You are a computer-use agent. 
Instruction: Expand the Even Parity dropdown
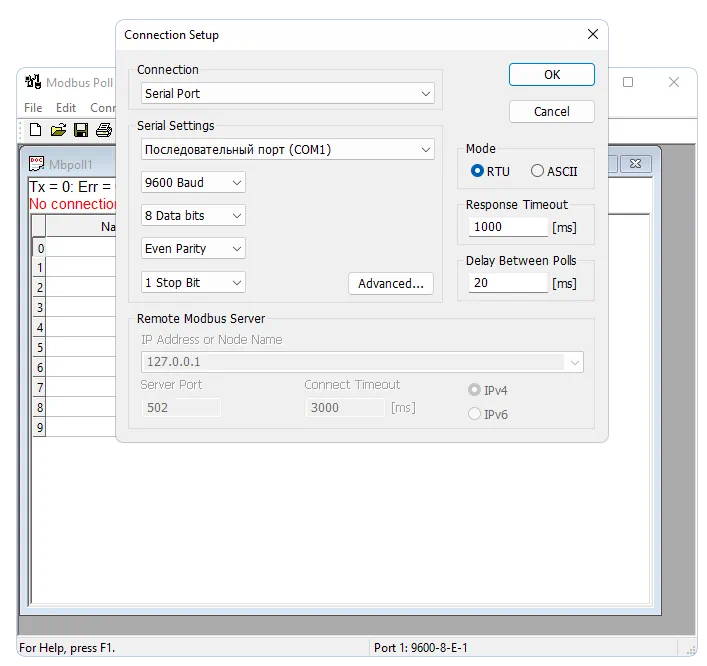tap(193, 249)
